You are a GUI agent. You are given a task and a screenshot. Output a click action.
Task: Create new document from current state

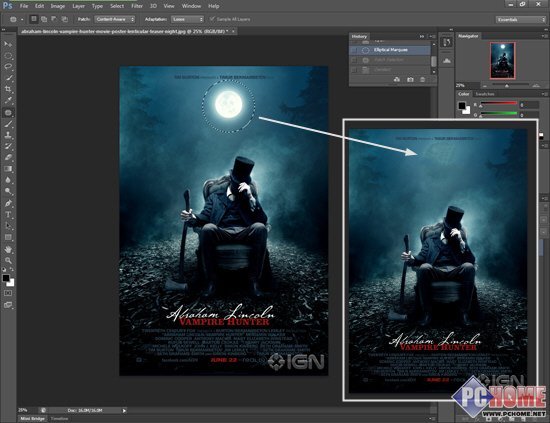(397, 80)
